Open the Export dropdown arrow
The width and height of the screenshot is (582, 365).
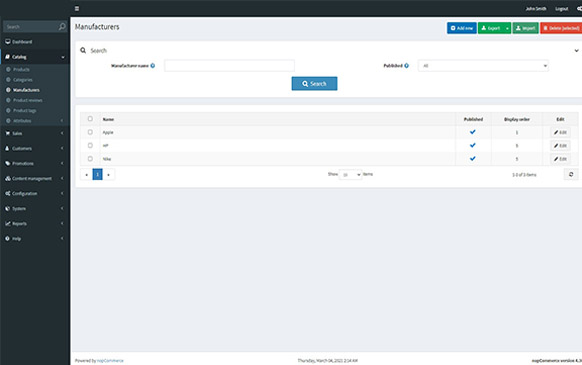[507, 28]
